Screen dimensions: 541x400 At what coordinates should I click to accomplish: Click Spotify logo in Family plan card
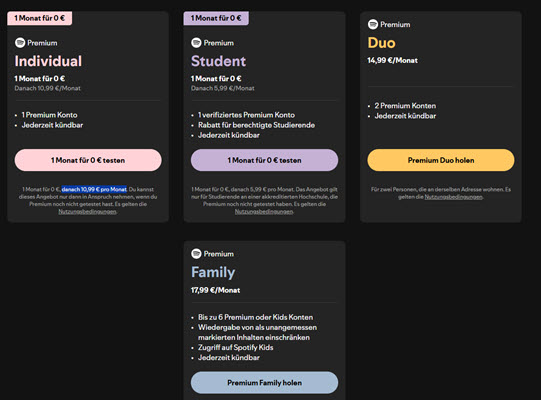pos(196,254)
